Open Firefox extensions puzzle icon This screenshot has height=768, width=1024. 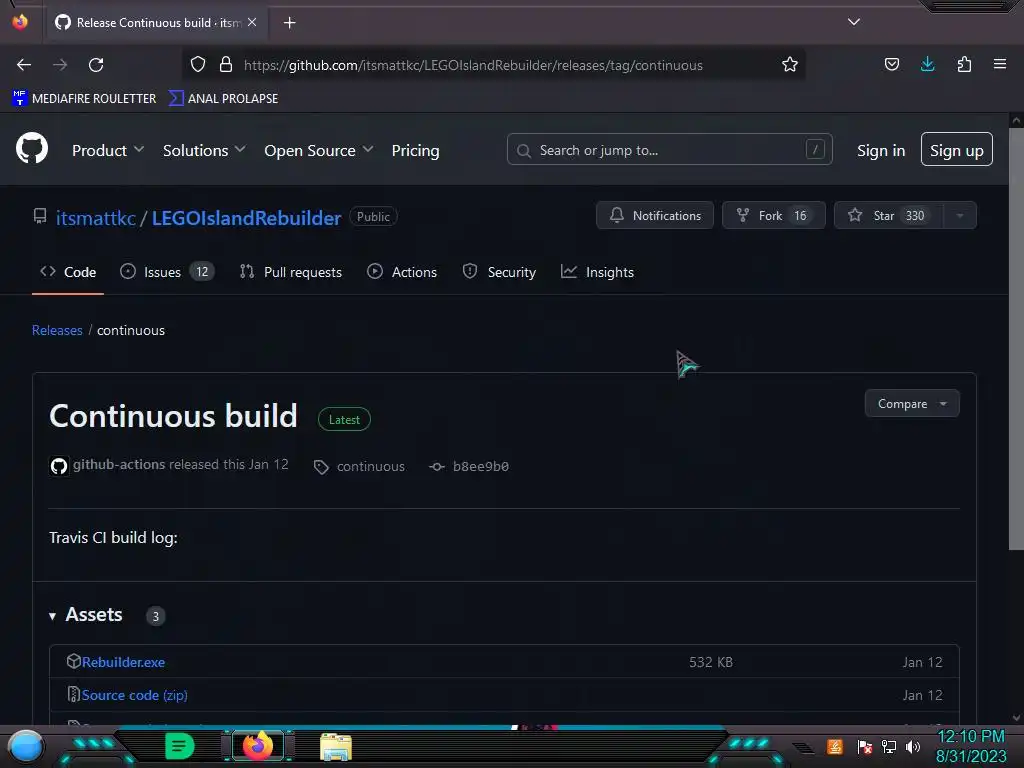964,65
